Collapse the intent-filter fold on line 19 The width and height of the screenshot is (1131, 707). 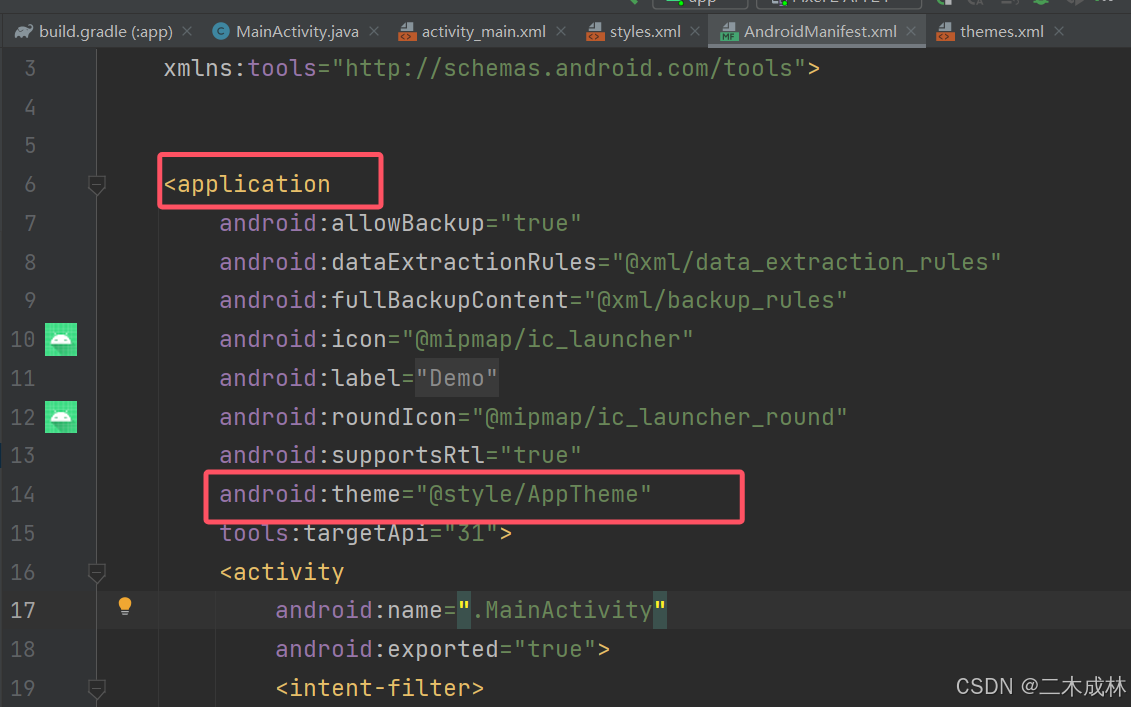[x=97, y=688]
